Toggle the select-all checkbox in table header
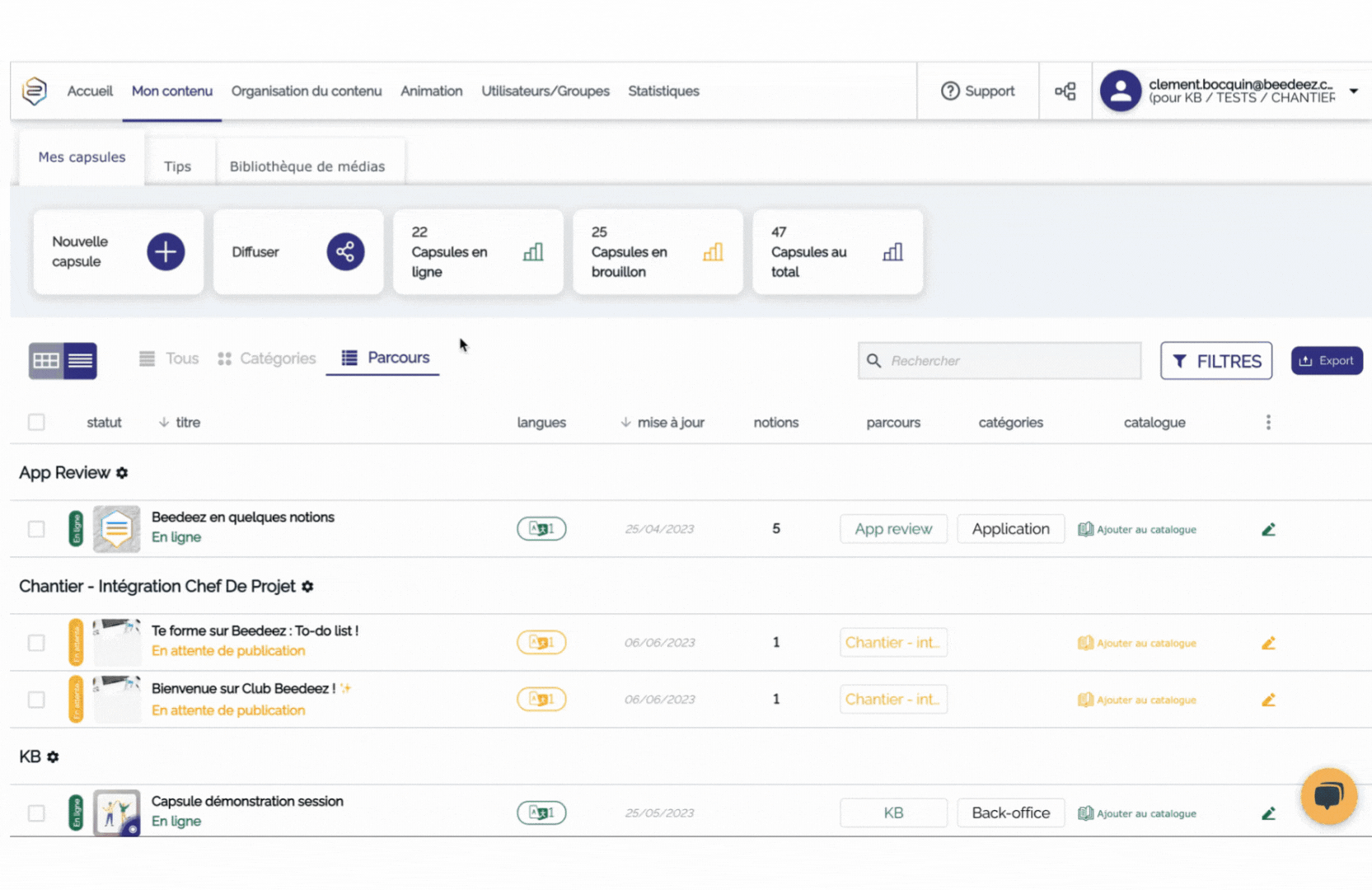The height and width of the screenshot is (890, 1372). pos(36,423)
